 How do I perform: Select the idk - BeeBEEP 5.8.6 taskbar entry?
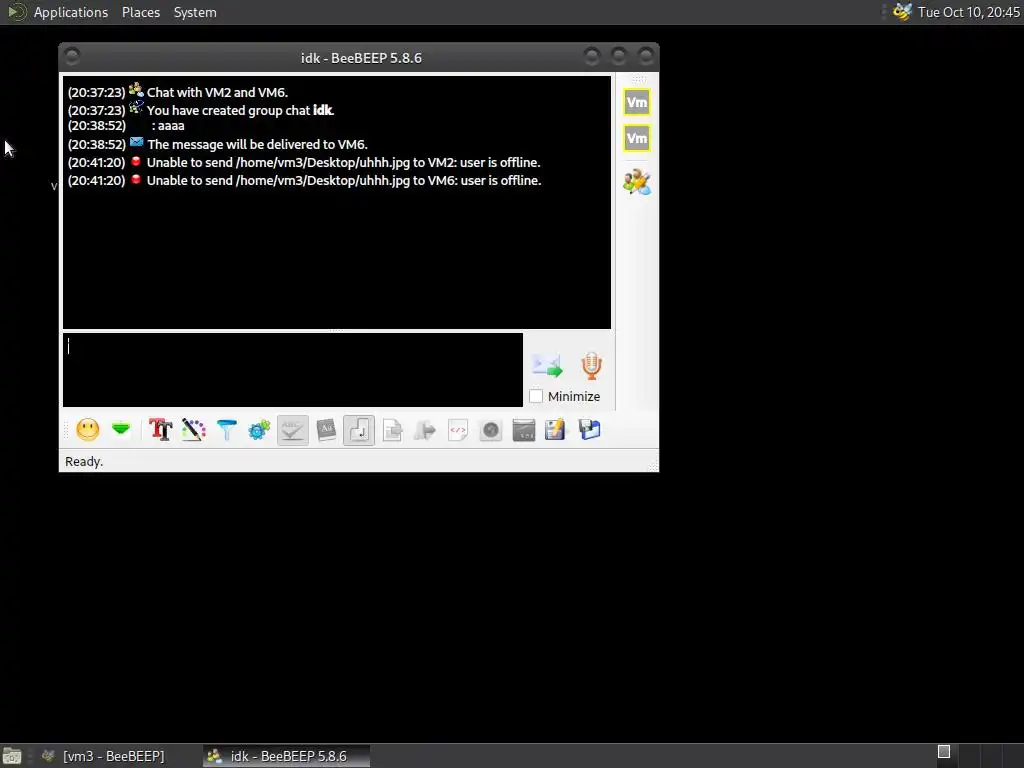(286, 756)
